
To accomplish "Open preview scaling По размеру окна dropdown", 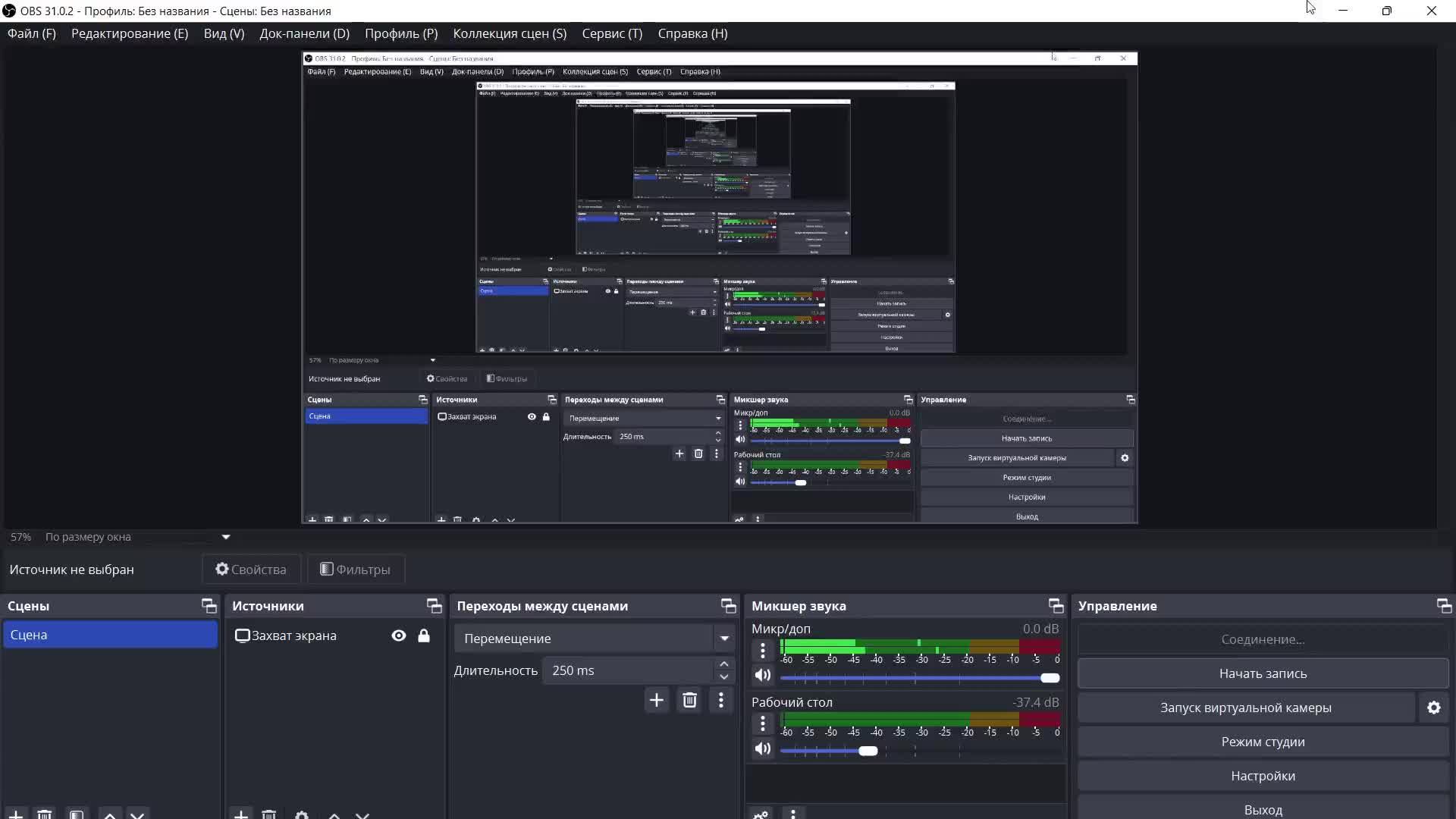I will pos(225,537).
